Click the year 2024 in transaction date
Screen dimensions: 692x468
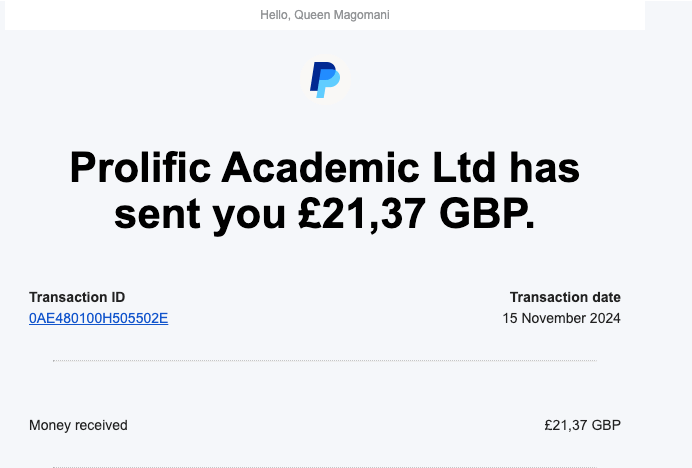coord(606,318)
